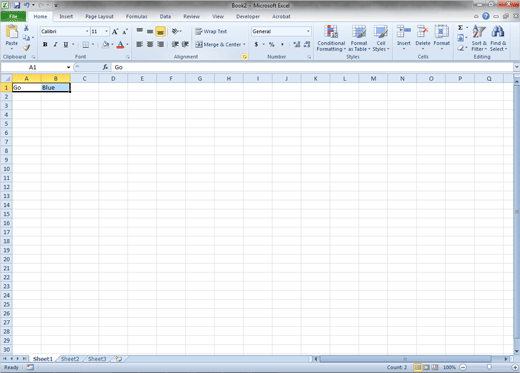Switch to the Data tab
Image resolution: width=520 pixels, height=373 pixels.
coord(165,16)
